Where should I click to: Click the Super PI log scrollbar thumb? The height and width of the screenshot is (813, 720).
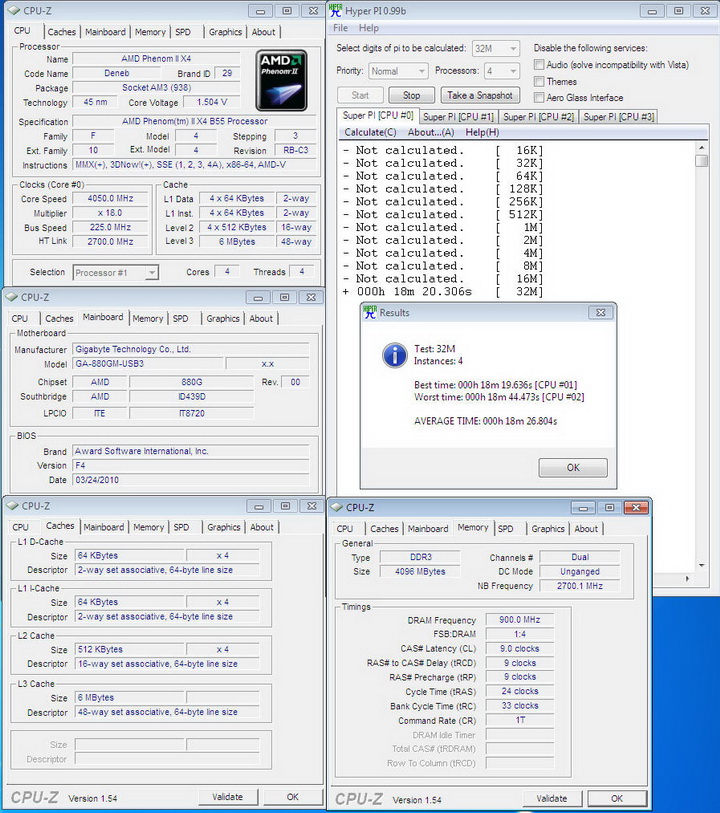701,161
